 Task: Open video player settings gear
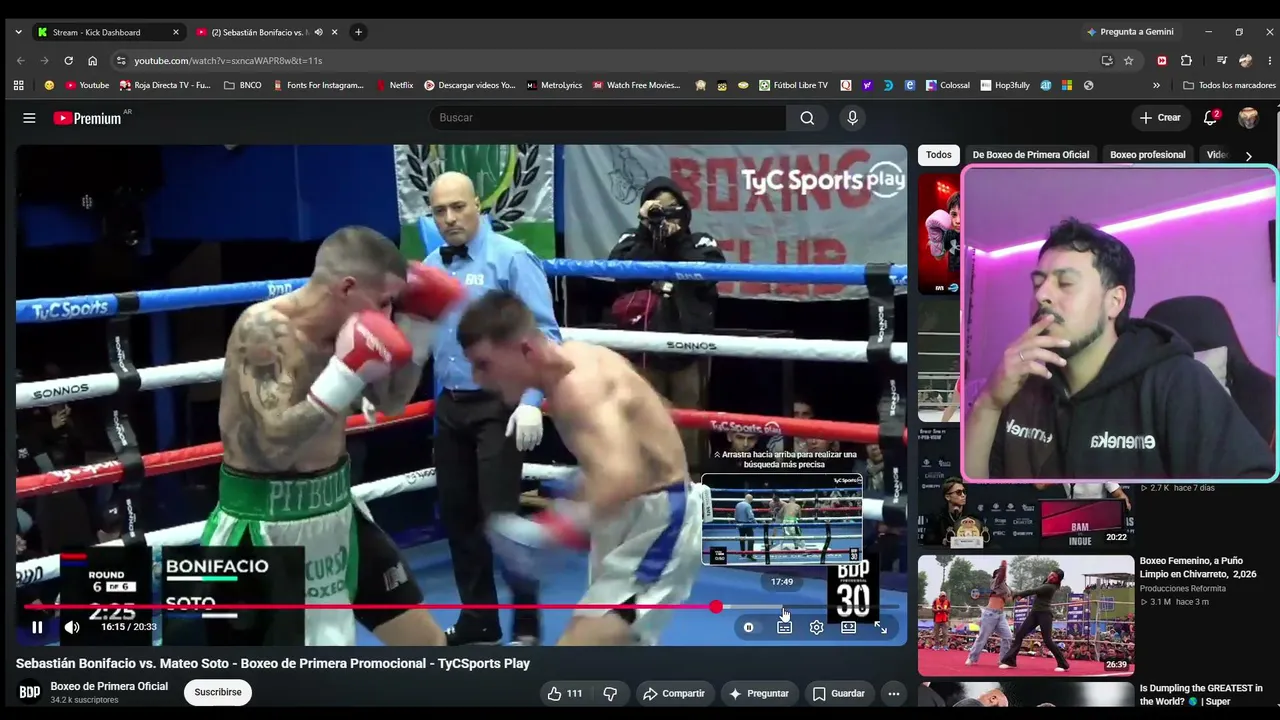(817, 627)
